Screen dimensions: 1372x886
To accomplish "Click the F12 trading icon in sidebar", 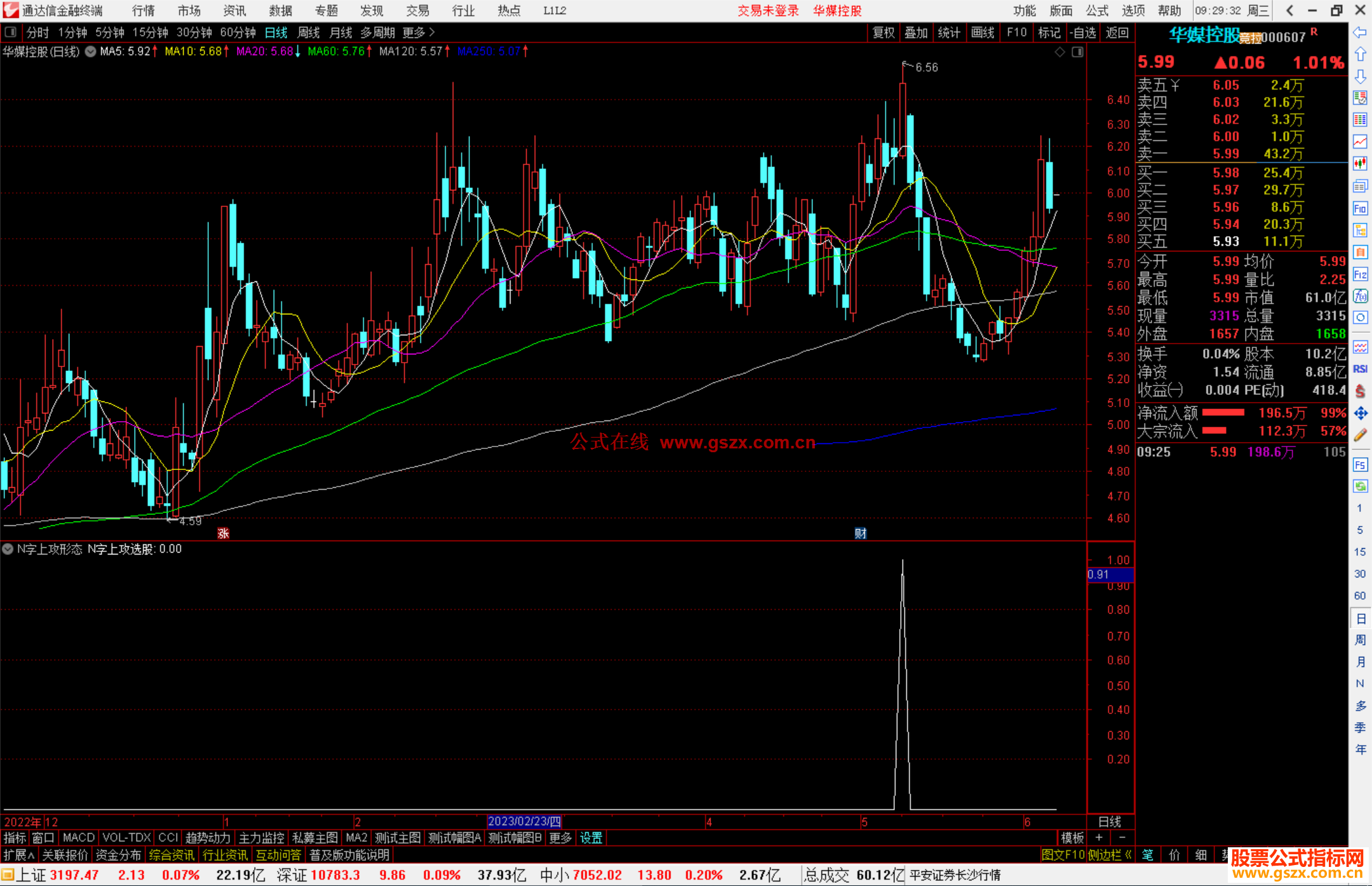I will click(1360, 274).
